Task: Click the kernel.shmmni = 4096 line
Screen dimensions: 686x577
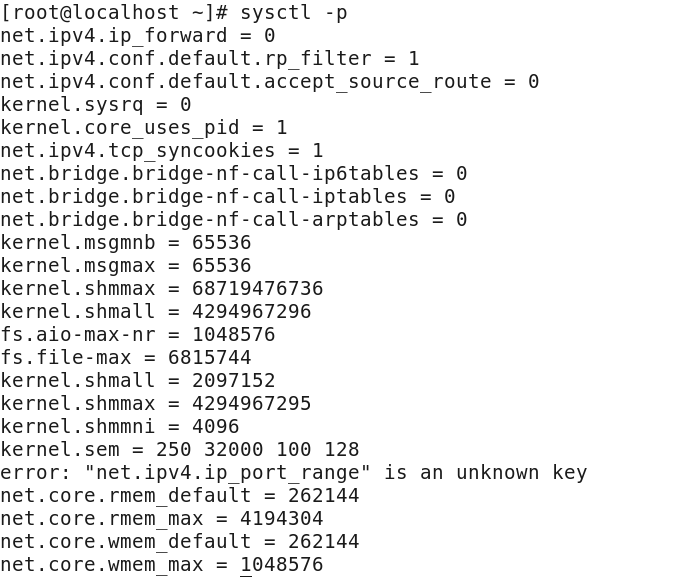Action: [x=120, y=427]
